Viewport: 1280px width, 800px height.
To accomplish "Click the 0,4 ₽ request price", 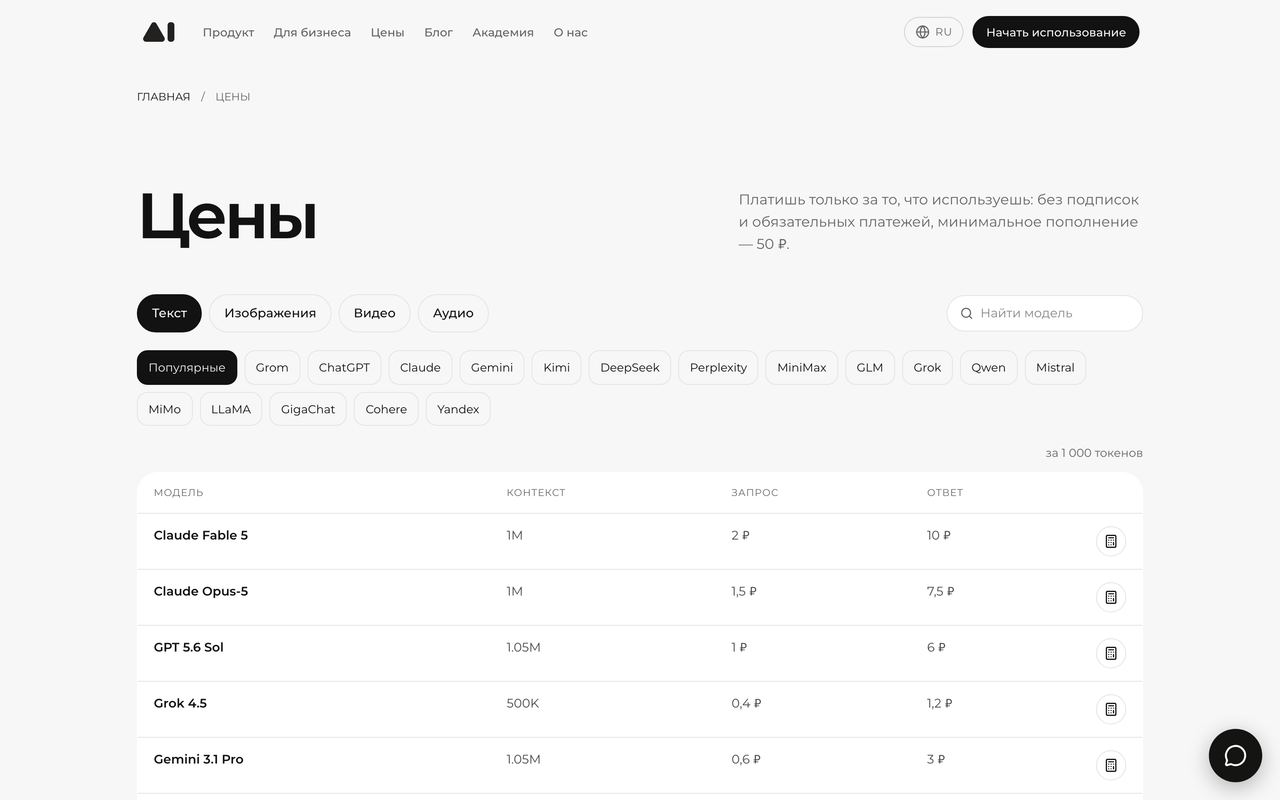I will tap(746, 703).
